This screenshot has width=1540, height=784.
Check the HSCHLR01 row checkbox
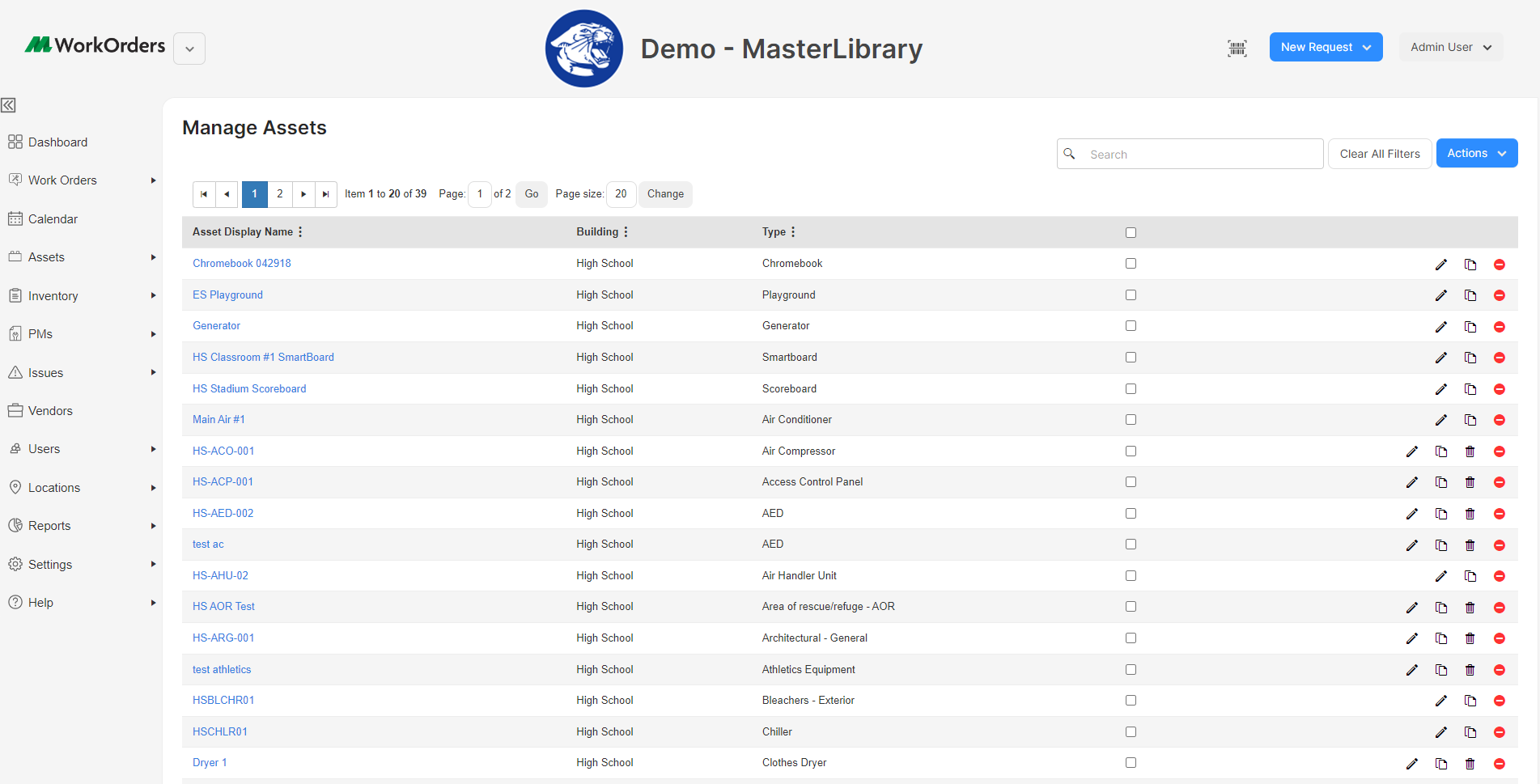coord(1131,732)
